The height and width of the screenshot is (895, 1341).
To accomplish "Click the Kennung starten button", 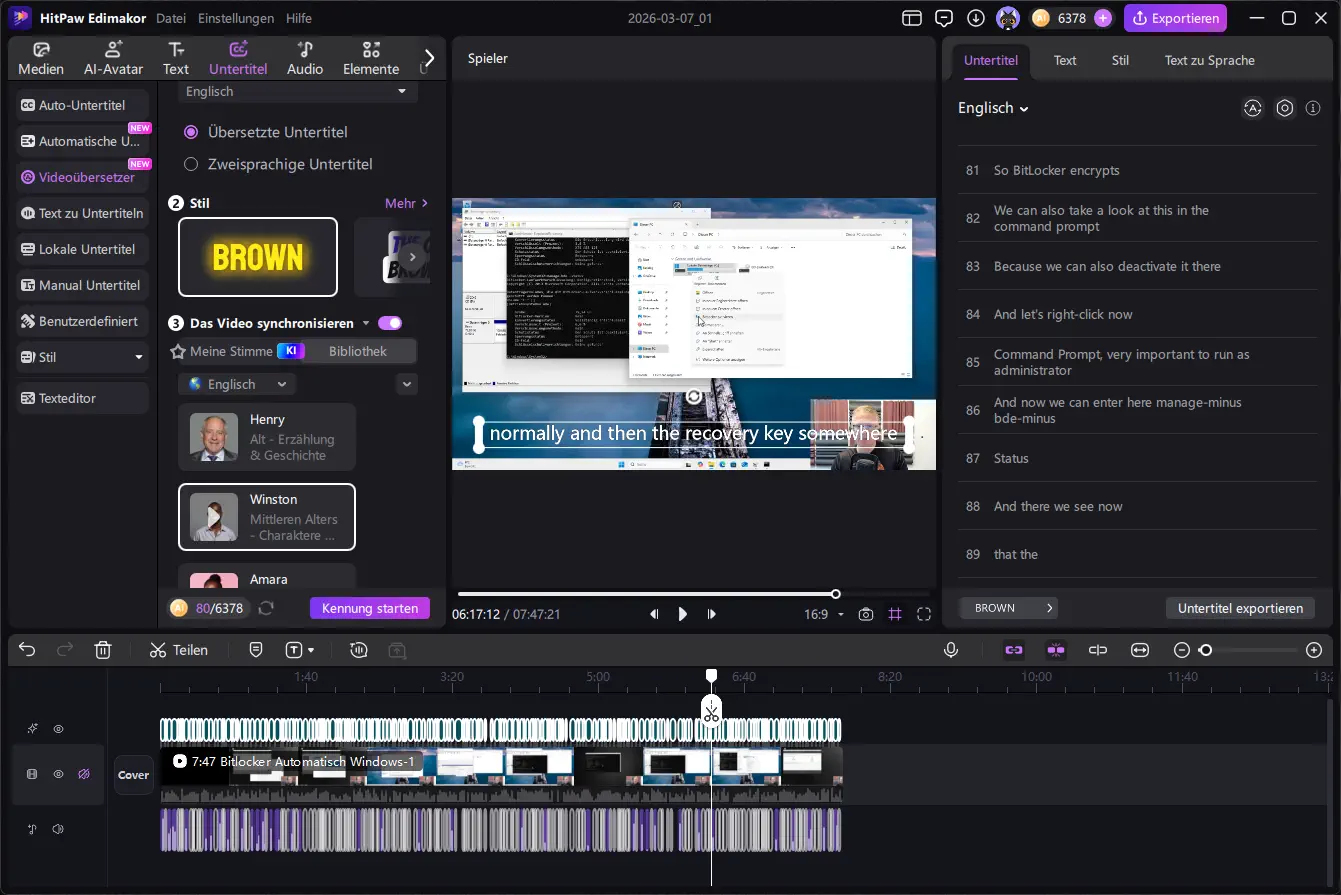I will click(x=369, y=608).
